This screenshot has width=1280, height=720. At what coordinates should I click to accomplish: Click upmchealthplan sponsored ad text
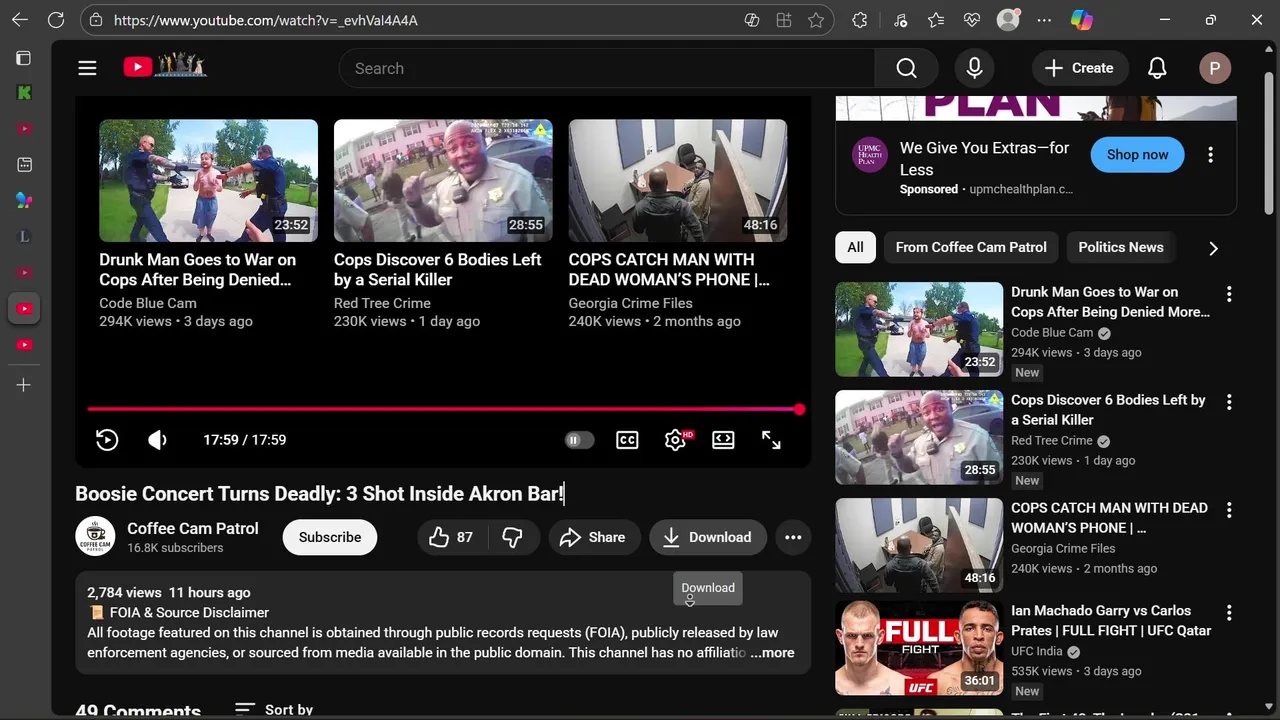tap(1021, 189)
